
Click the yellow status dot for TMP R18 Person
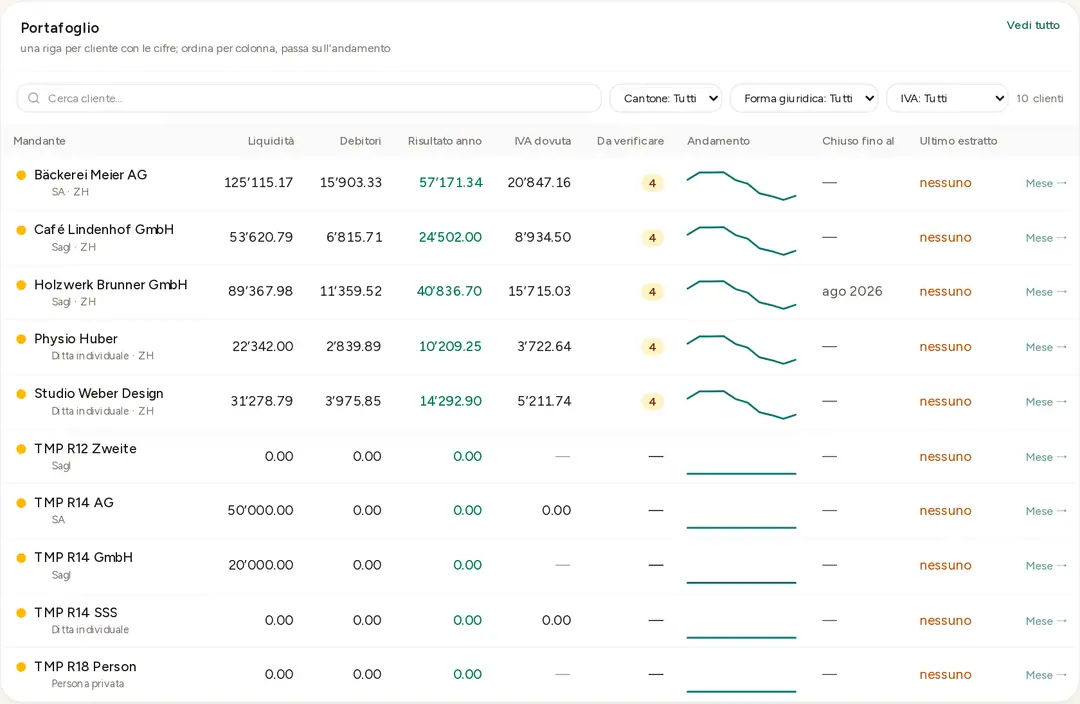click(21, 667)
